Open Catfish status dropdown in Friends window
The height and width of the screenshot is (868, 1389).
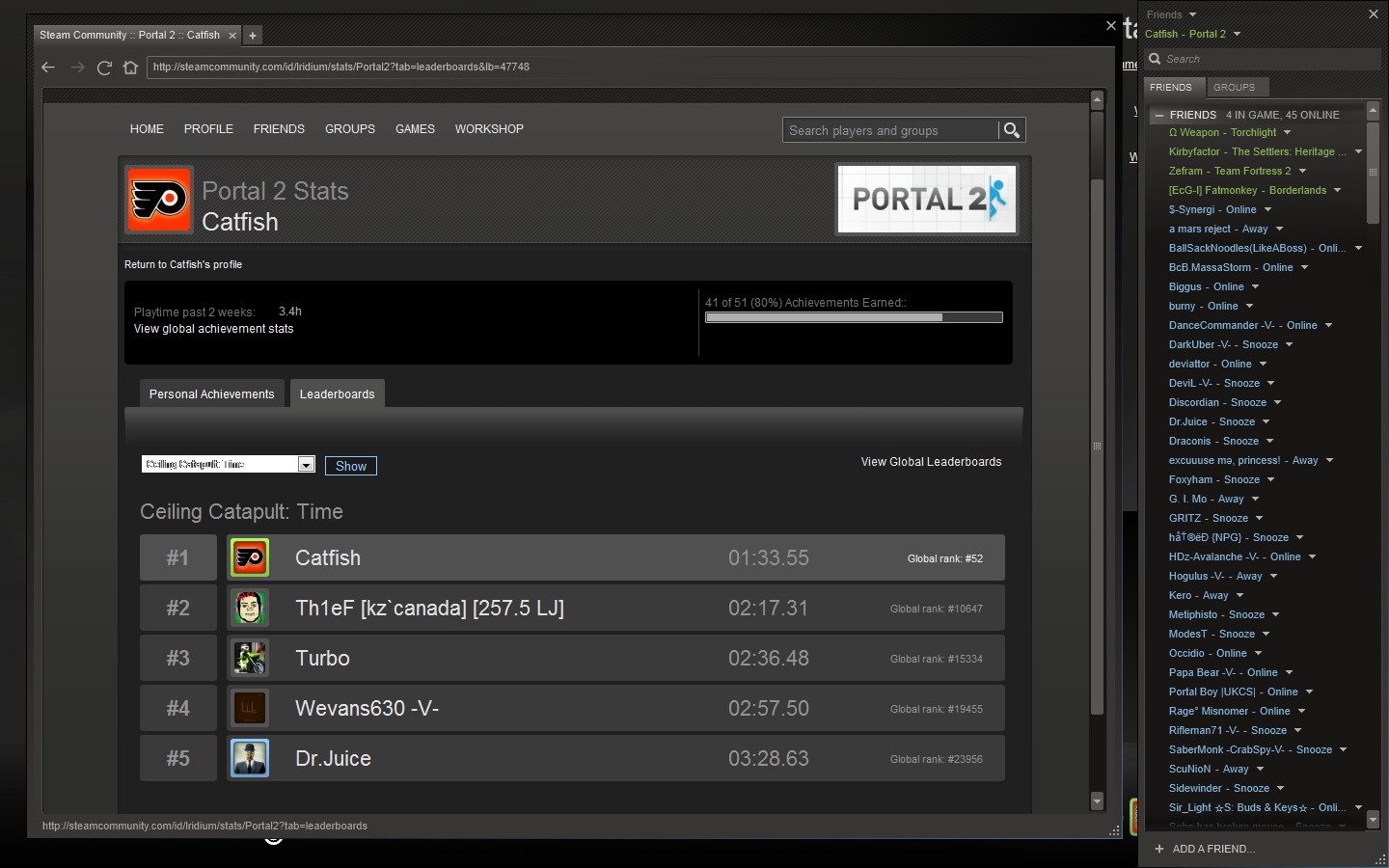(1237, 34)
